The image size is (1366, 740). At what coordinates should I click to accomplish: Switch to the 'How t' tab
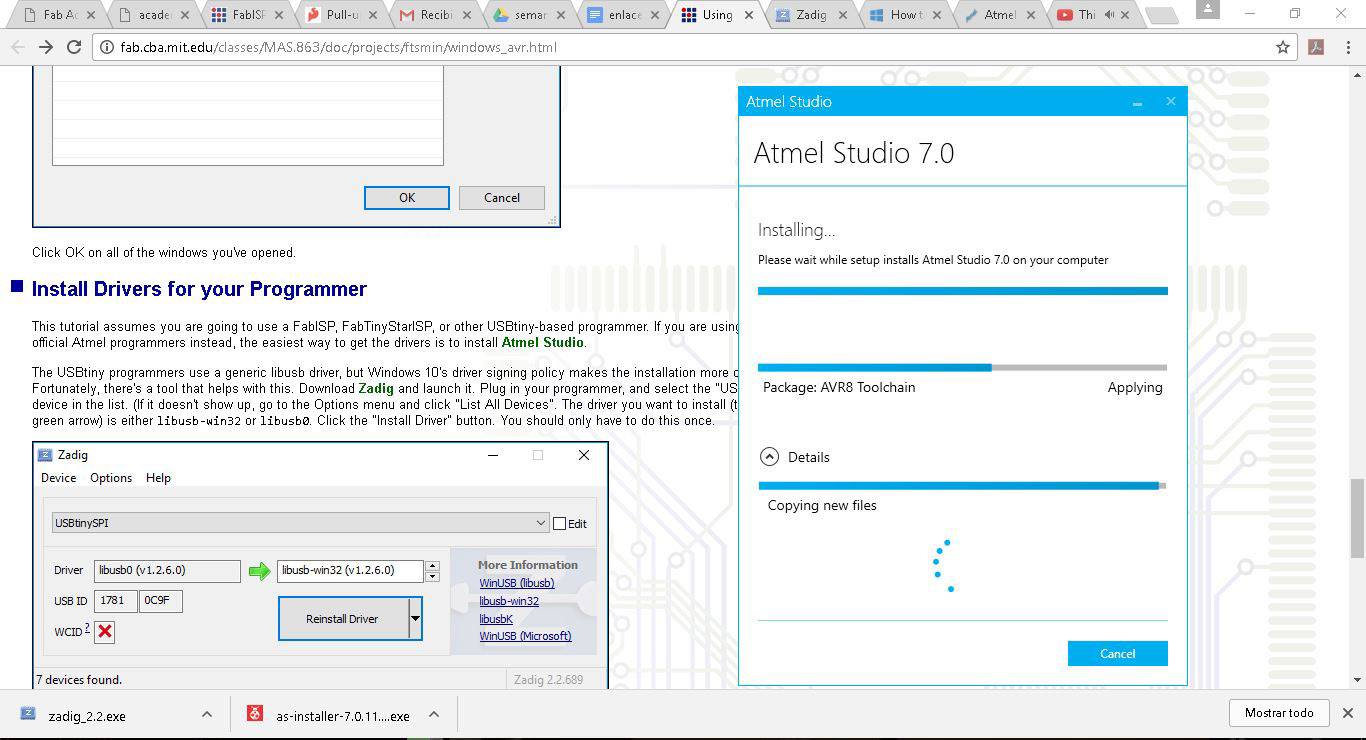(x=907, y=15)
